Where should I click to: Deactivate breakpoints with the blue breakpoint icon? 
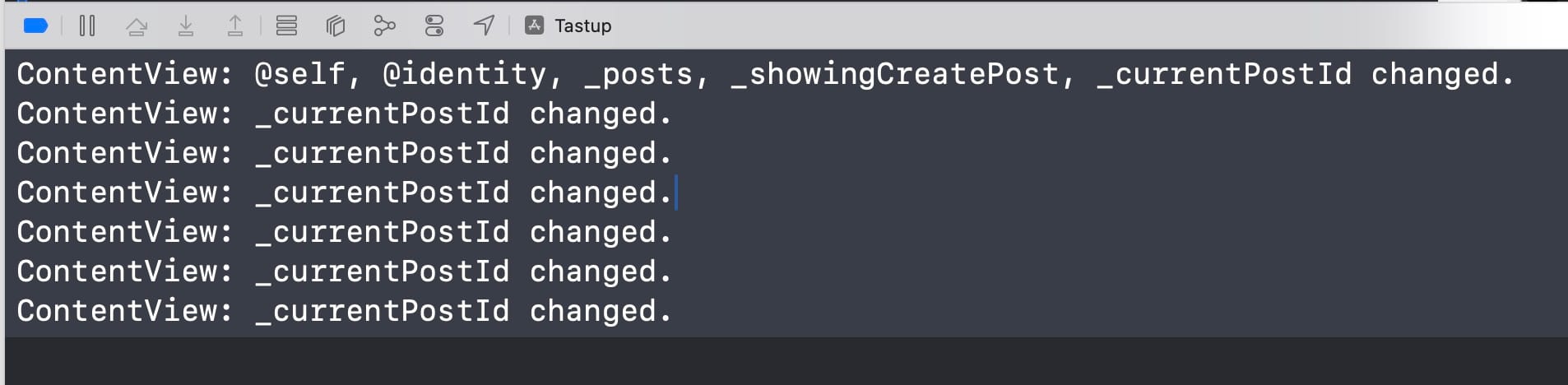pos(36,26)
